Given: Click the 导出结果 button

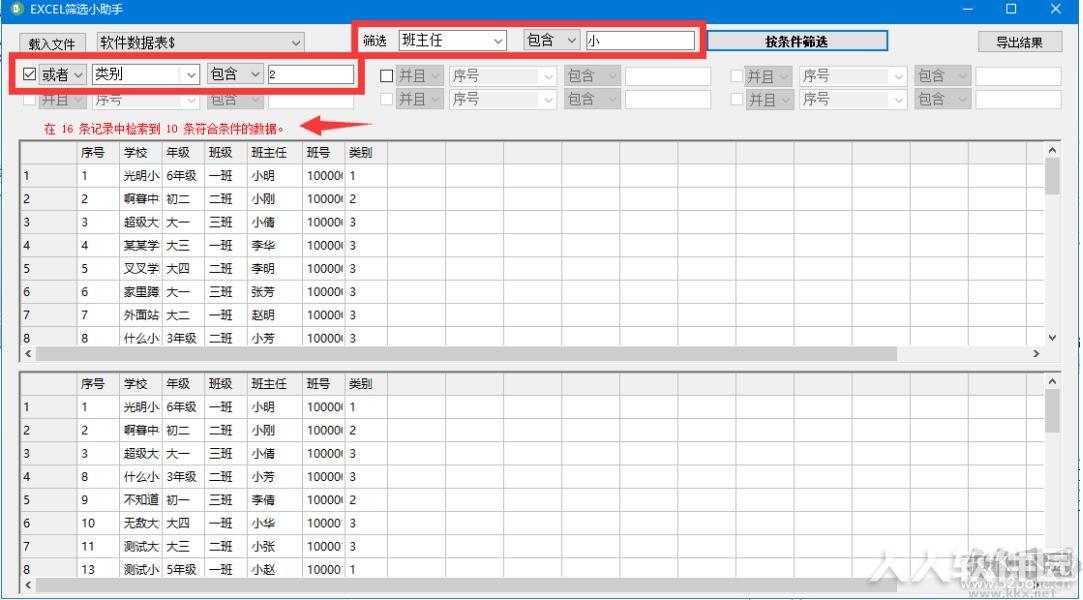Looking at the screenshot, I should coord(1019,42).
